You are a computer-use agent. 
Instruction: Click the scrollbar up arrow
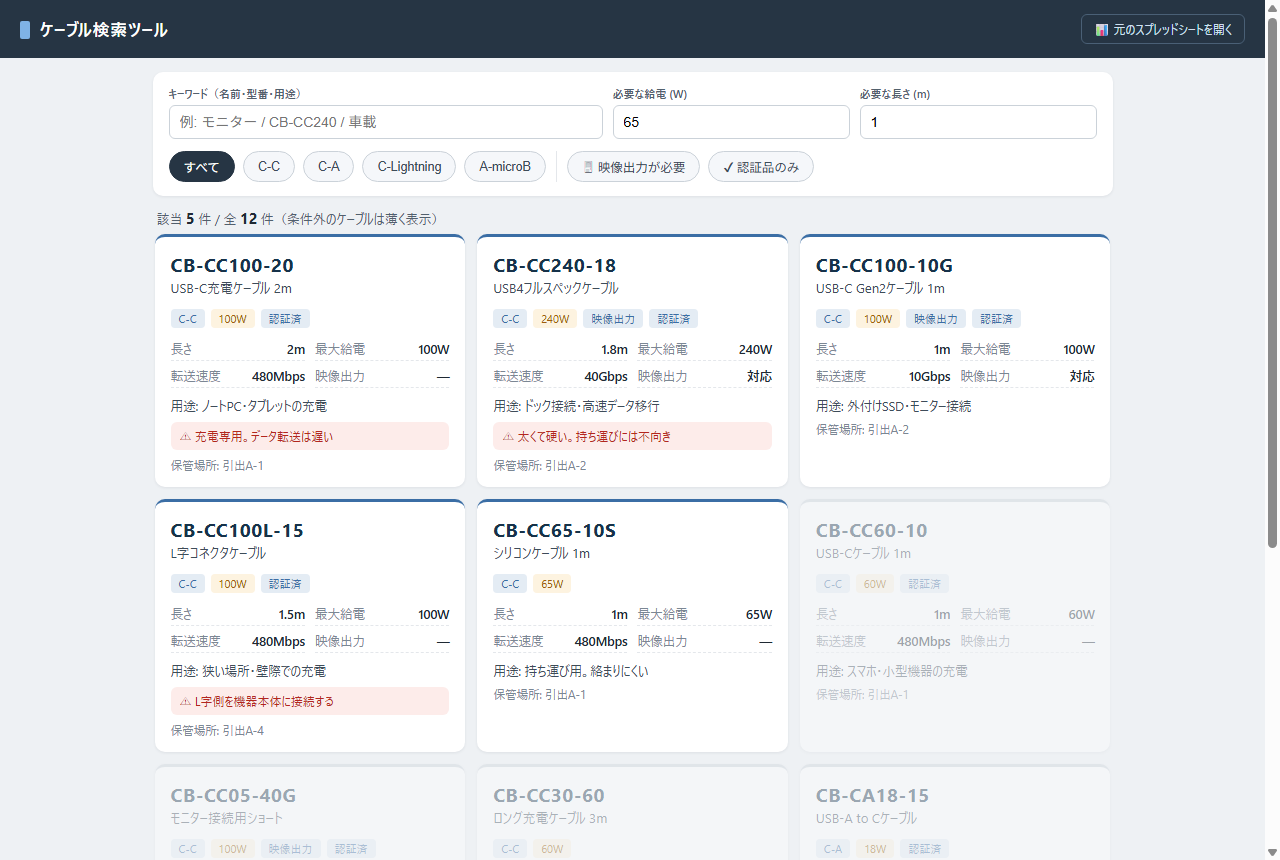[x=1272, y=8]
